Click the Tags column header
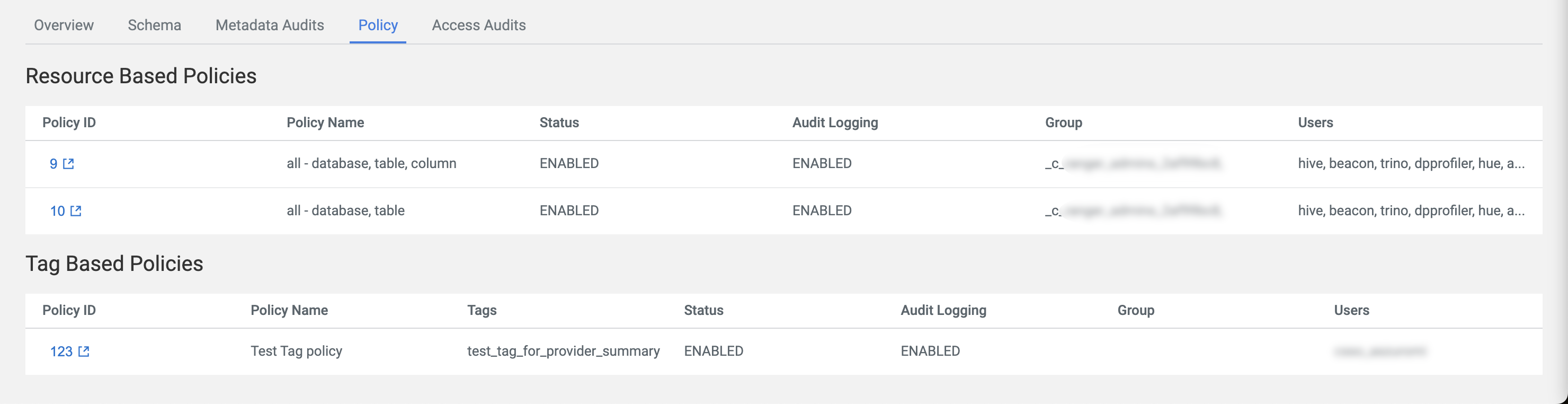The width and height of the screenshot is (1568, 404). [x=482, y=310]
